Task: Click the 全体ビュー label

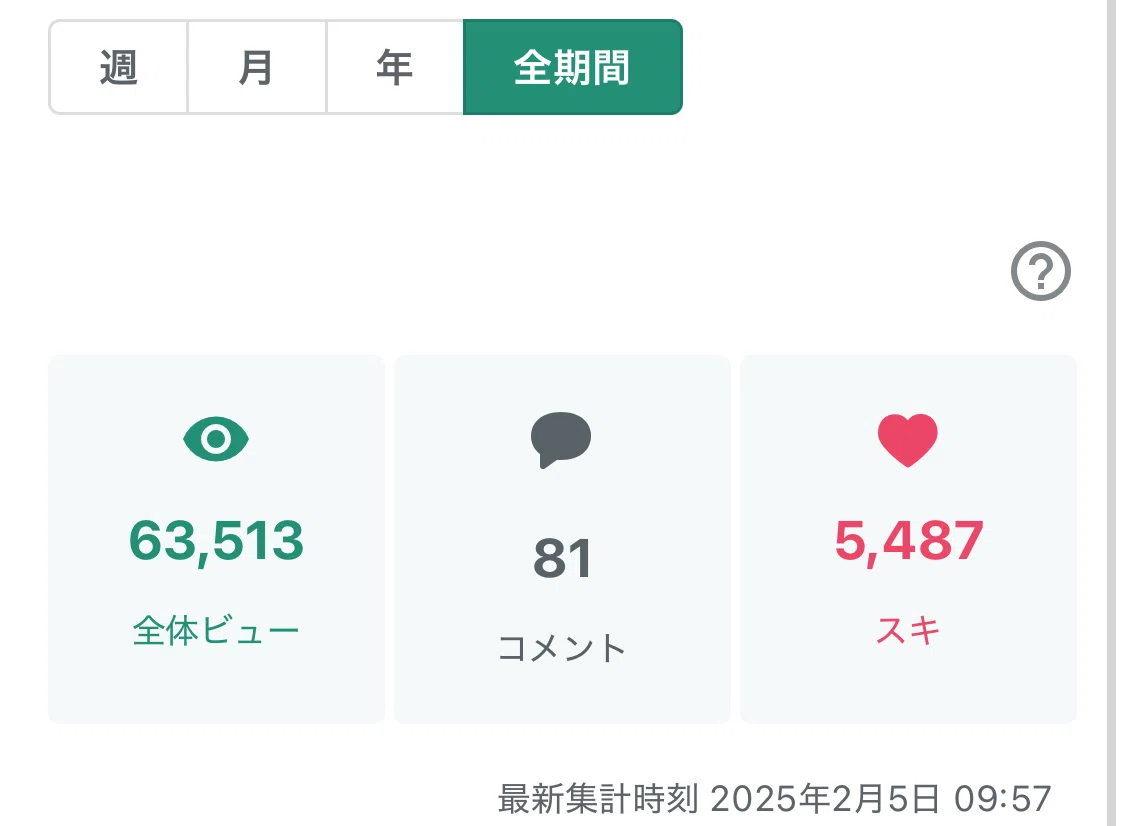Action: pos(216,631)
